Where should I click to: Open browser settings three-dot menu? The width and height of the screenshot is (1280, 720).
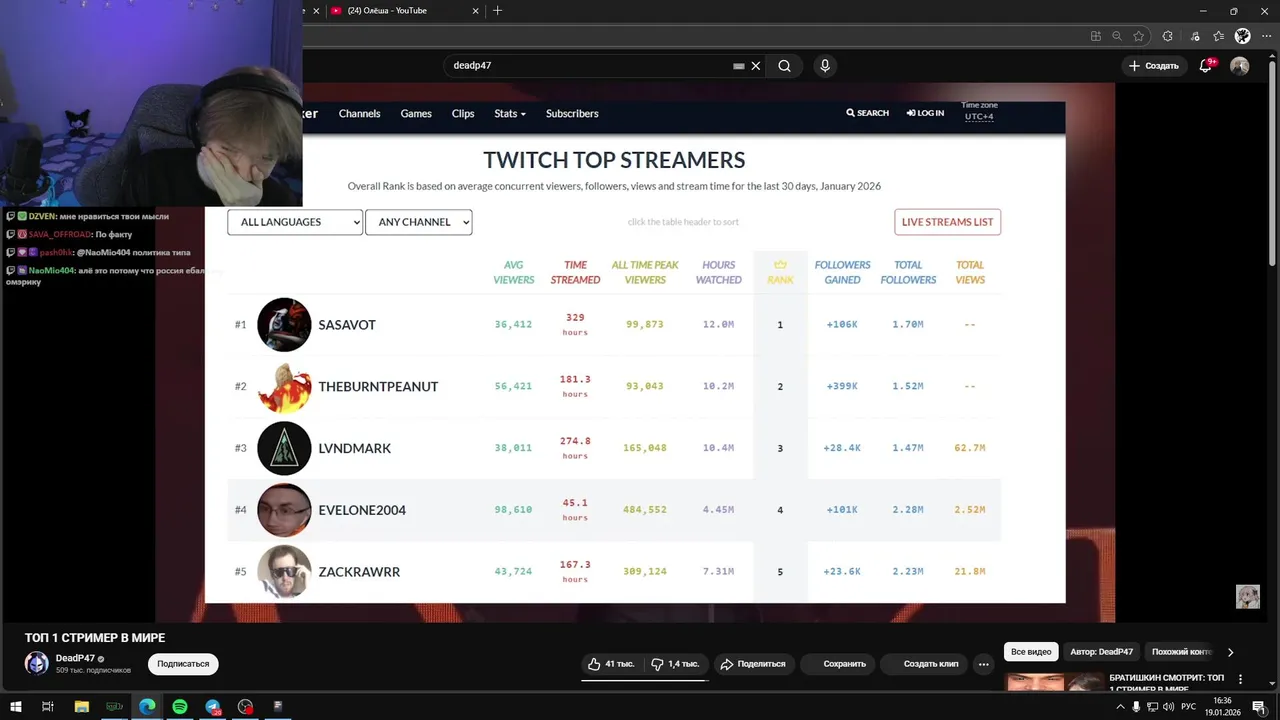pyautogui.click(x=1265, y=36)
